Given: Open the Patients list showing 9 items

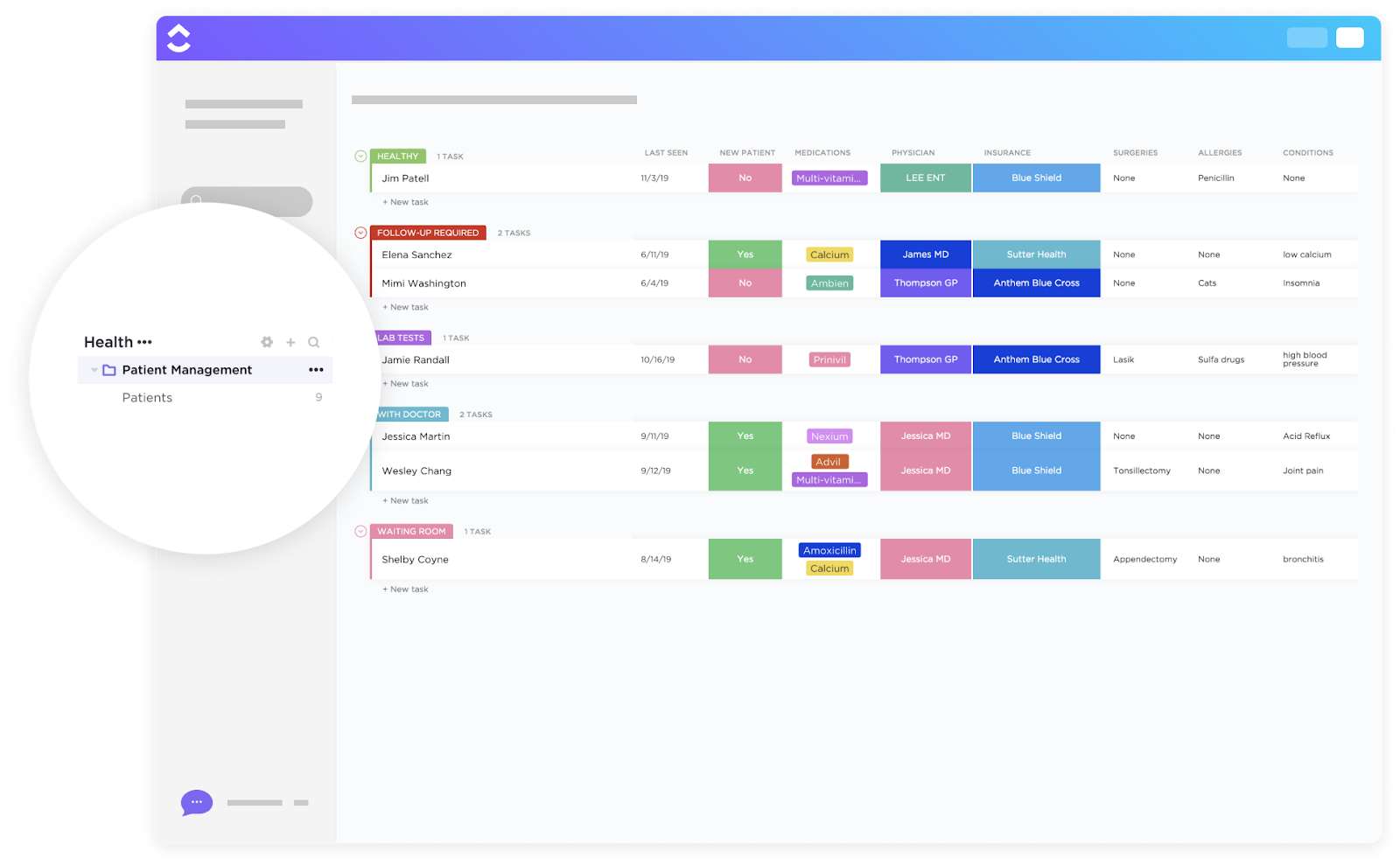Looking at the screenshot, I should click(147, 397).
